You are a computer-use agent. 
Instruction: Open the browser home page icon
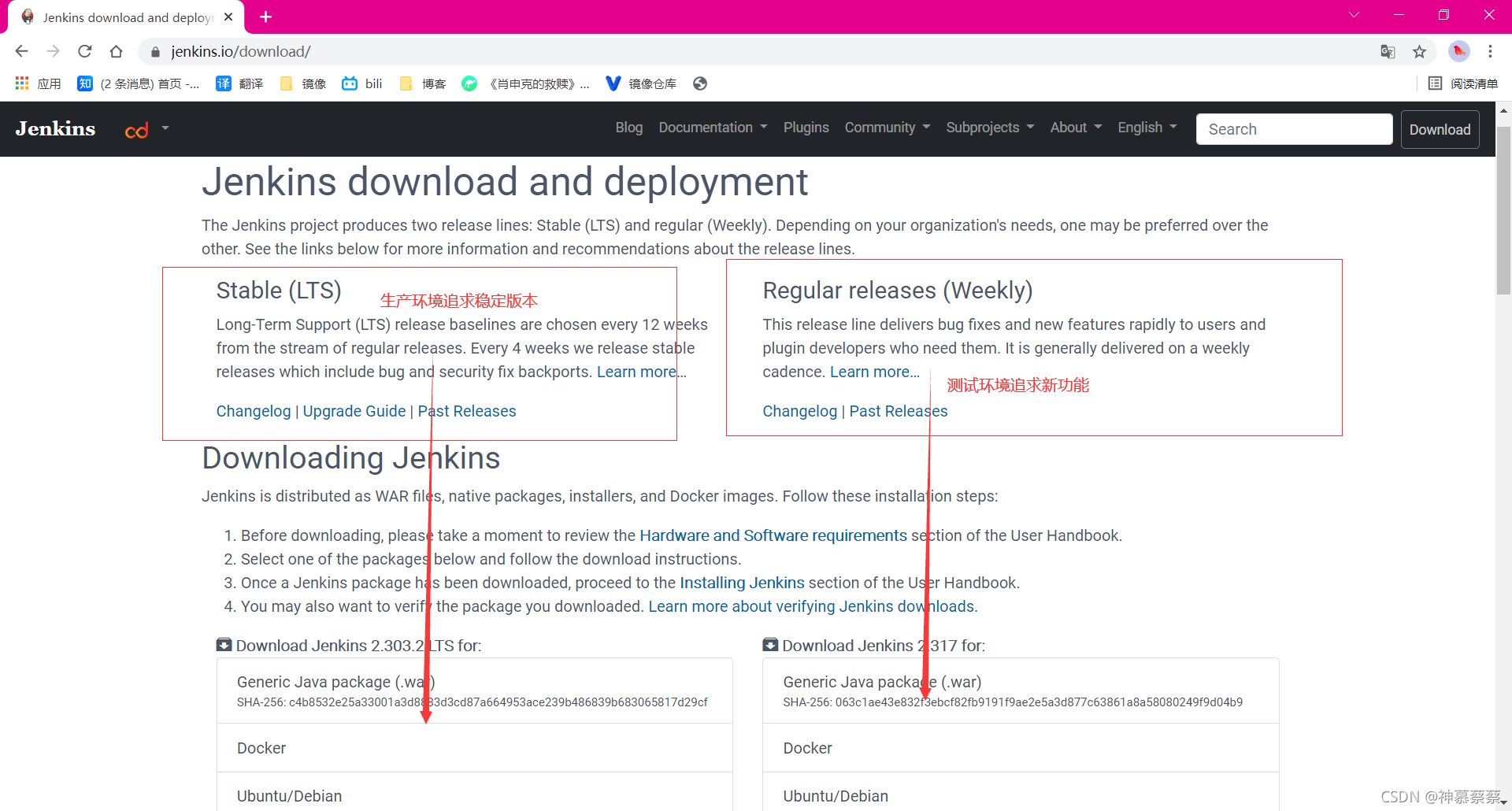point(117,51)
